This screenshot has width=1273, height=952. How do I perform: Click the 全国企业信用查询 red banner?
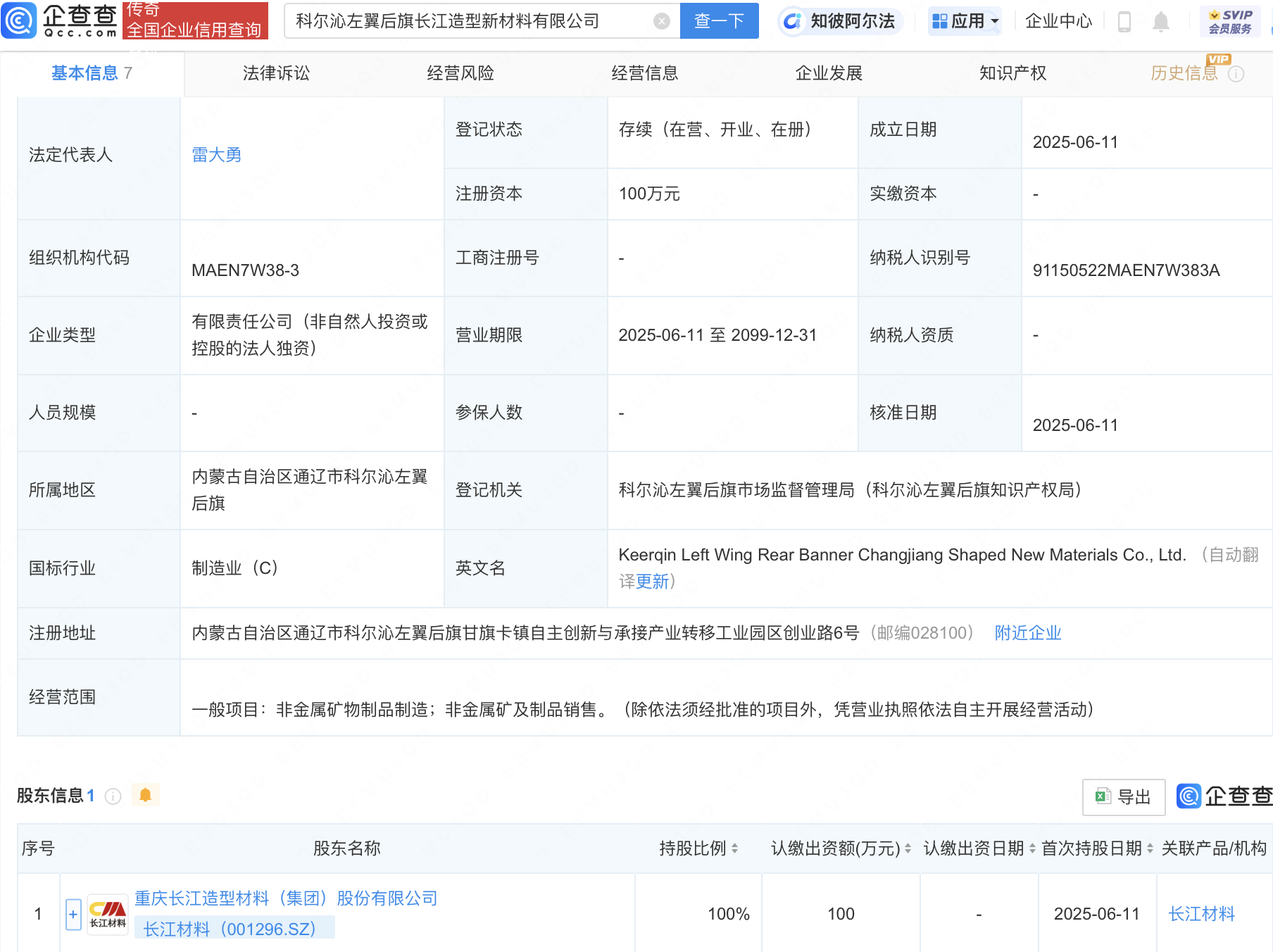click(195, 20)
